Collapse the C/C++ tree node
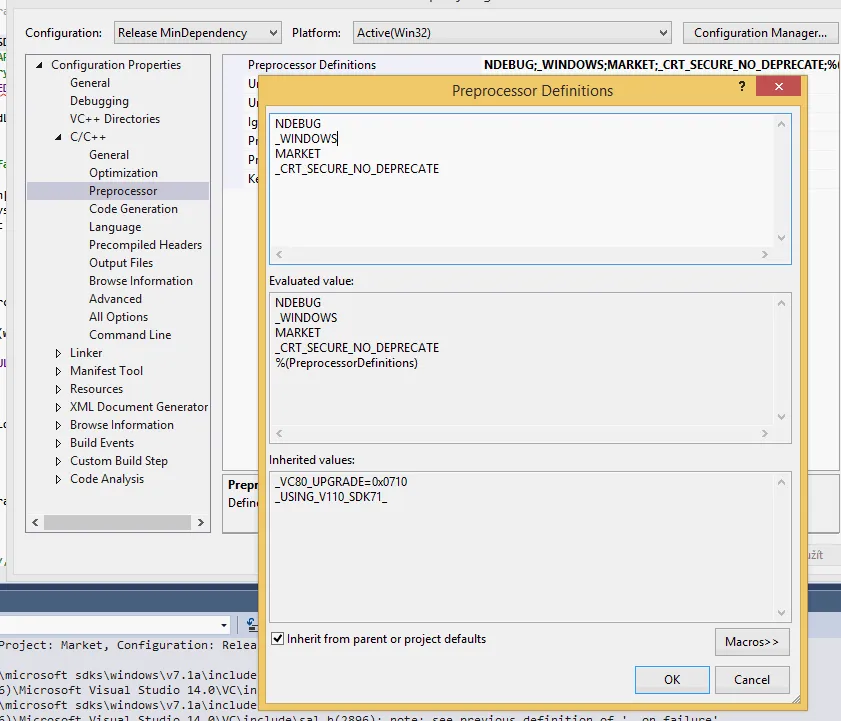The width and height of the screenshot is (841, 721). coord(58,137)
